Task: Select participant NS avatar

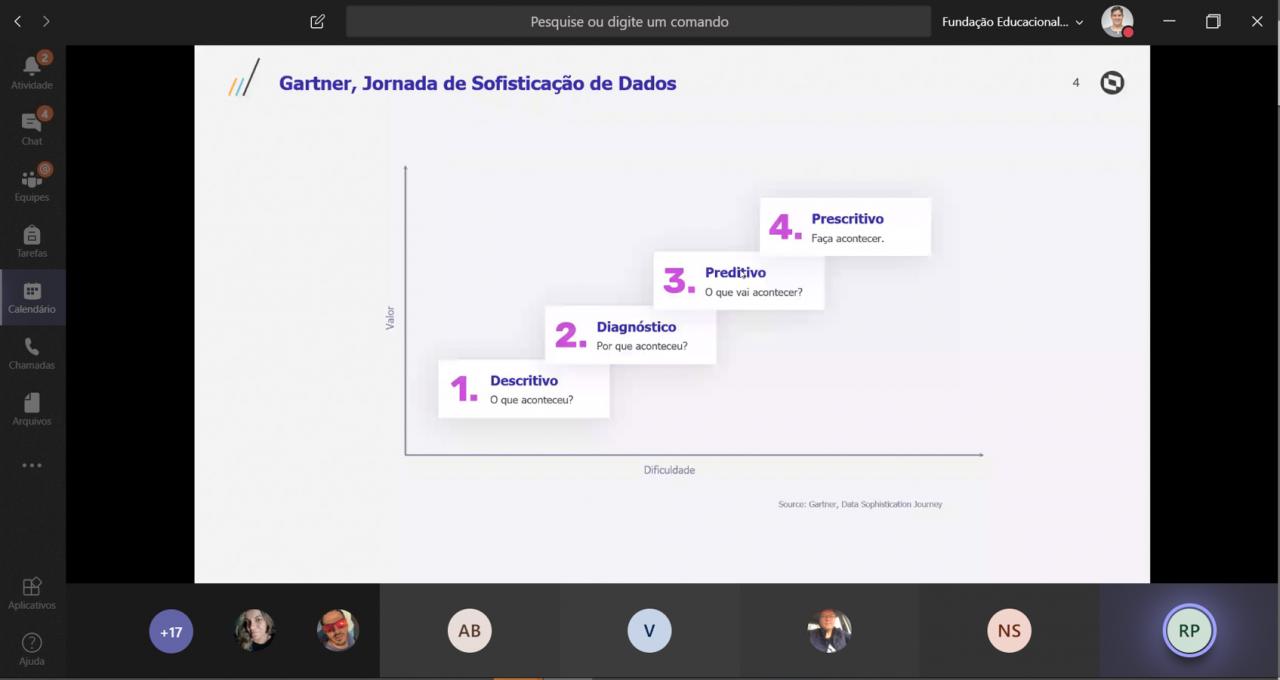Action: [x=1009, y=631]
